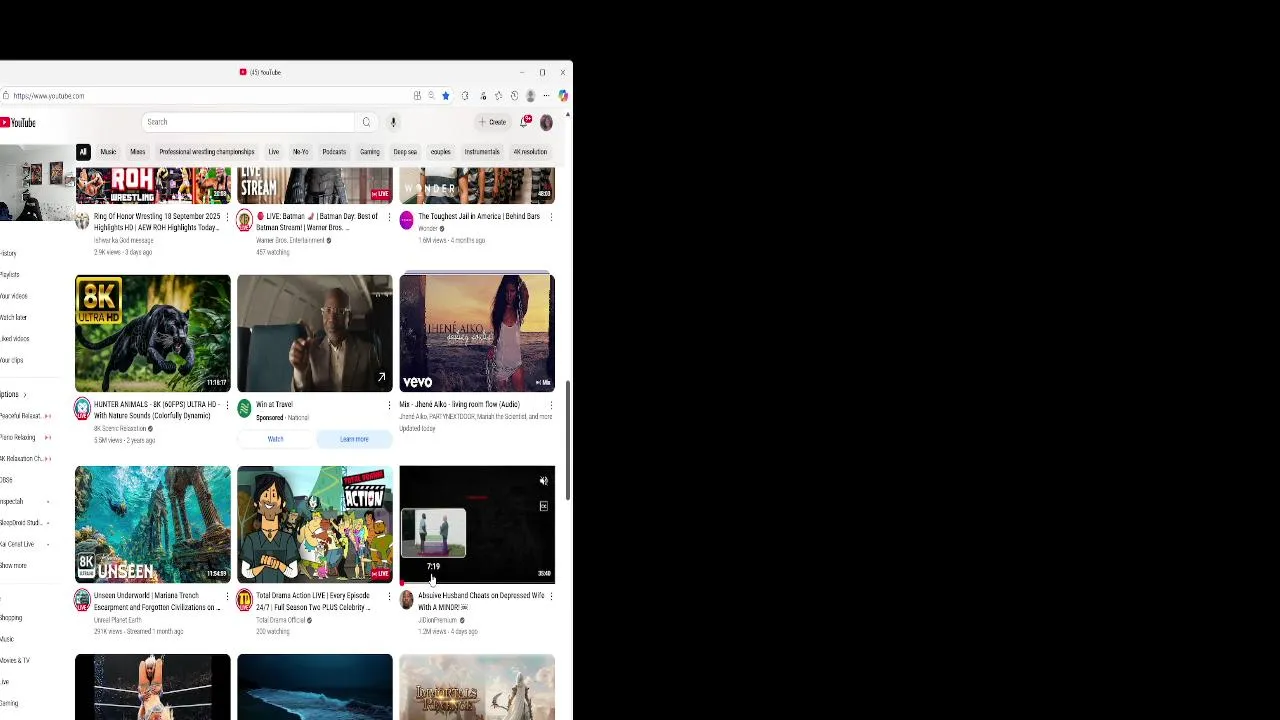Select the Podcasts filter chip
Viewport: 1280px width, 720px height.
click(x=334, y=152)
